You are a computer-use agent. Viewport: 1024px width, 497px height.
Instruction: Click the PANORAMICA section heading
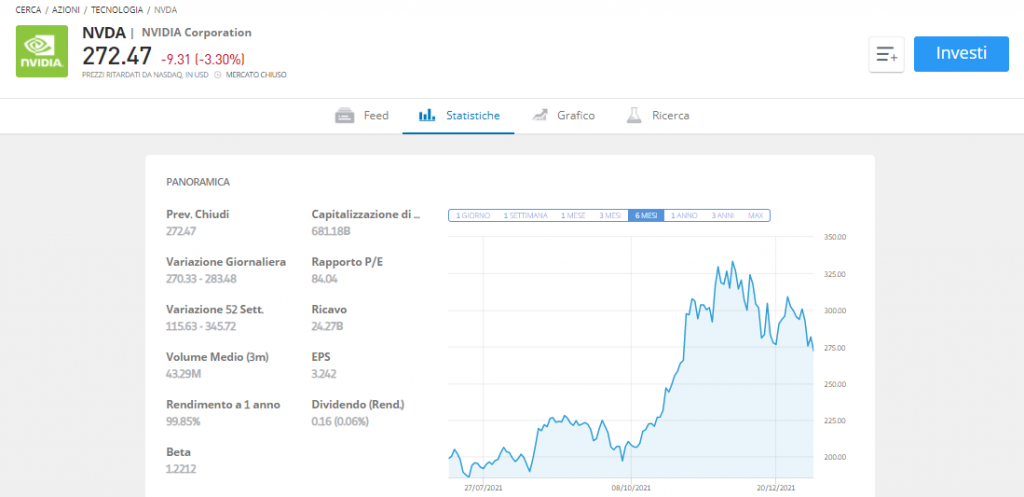point(198,182)
